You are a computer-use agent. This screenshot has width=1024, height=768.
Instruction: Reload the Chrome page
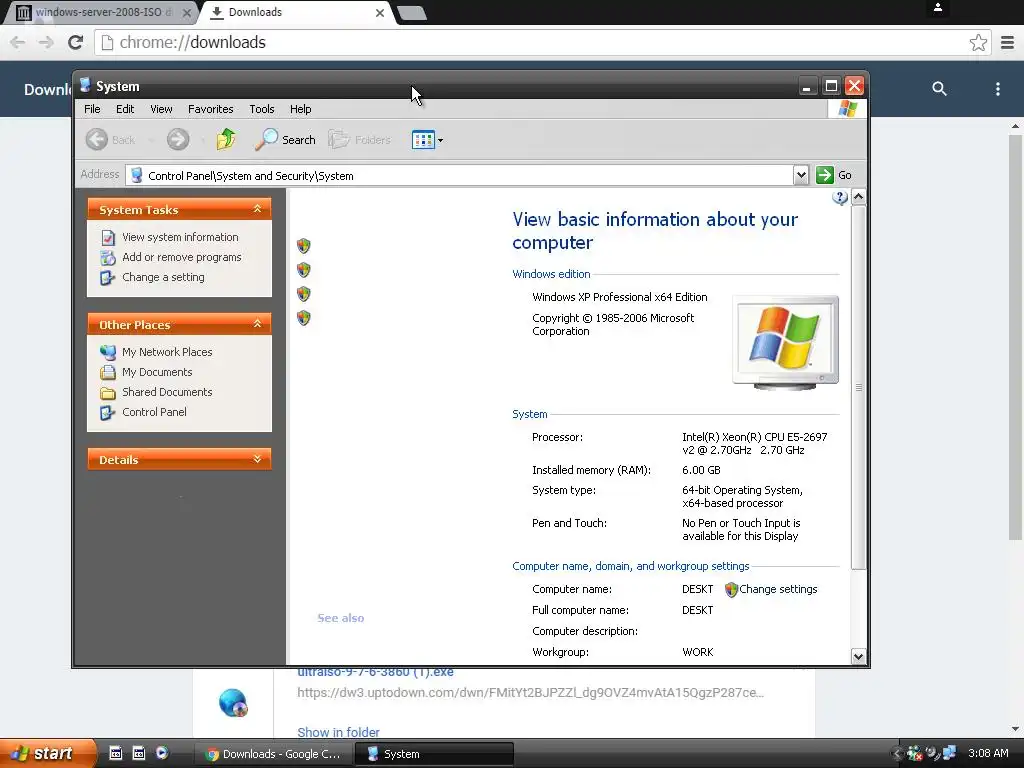[76, 42]
